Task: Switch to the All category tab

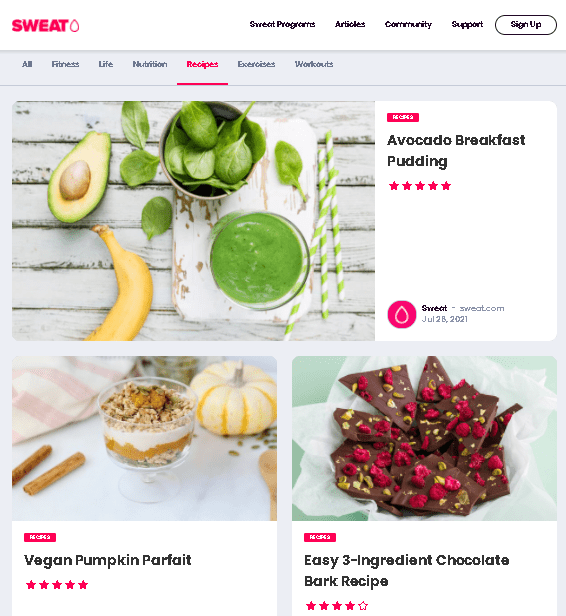Action: point(27,64)
